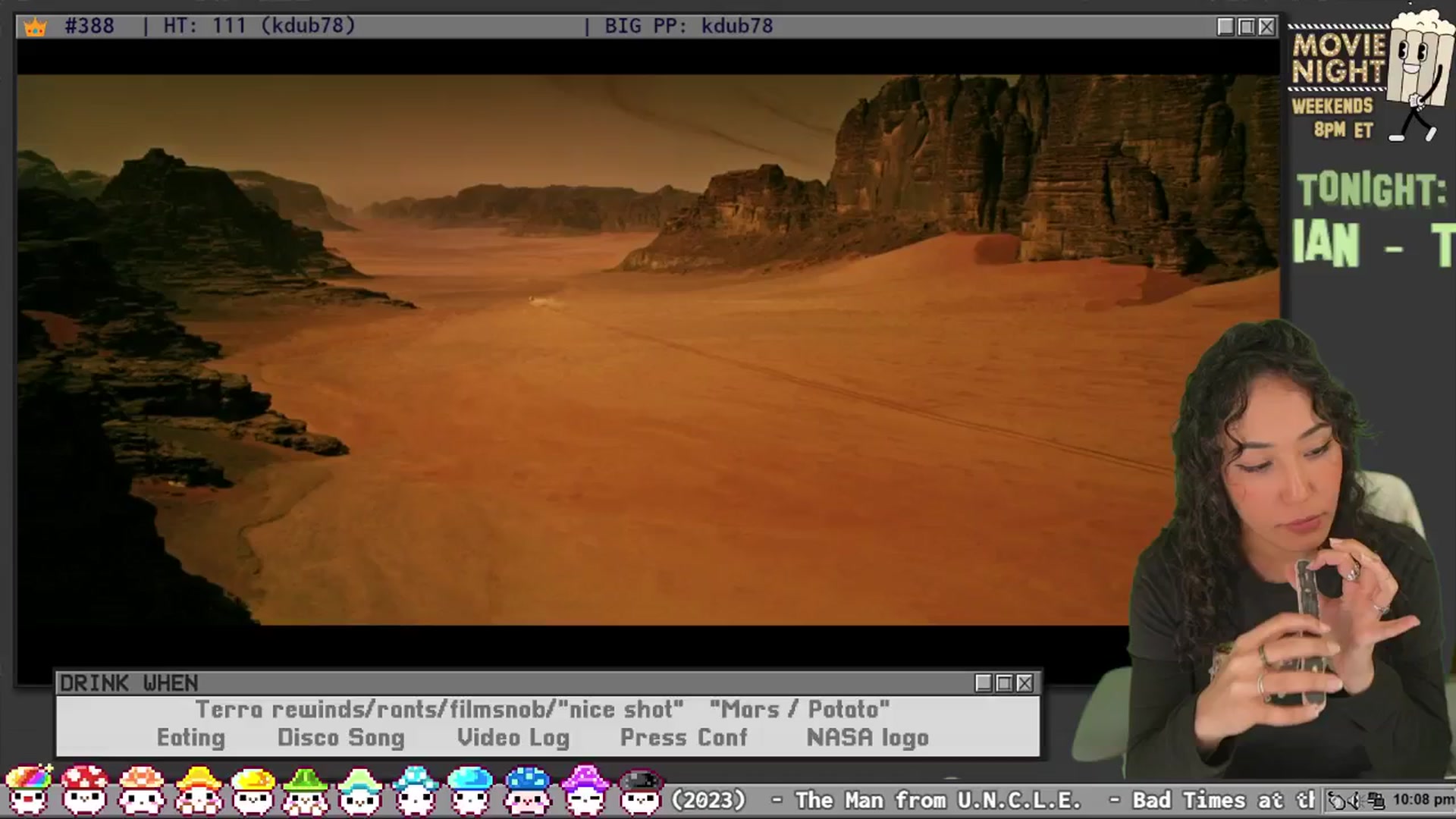Click the 'Terra rewinds/rants/filmsnob/"nice shot"' rule

[439, 709]
